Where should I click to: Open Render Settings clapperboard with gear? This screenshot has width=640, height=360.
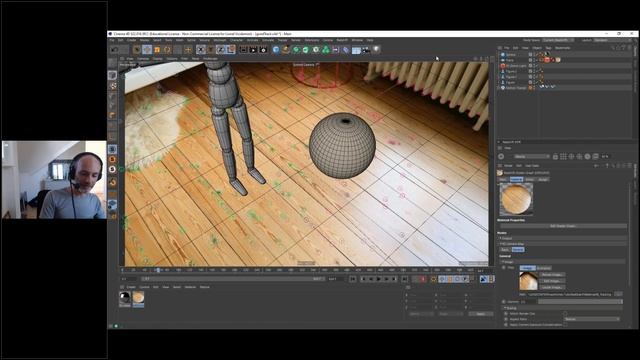(263, 50)
